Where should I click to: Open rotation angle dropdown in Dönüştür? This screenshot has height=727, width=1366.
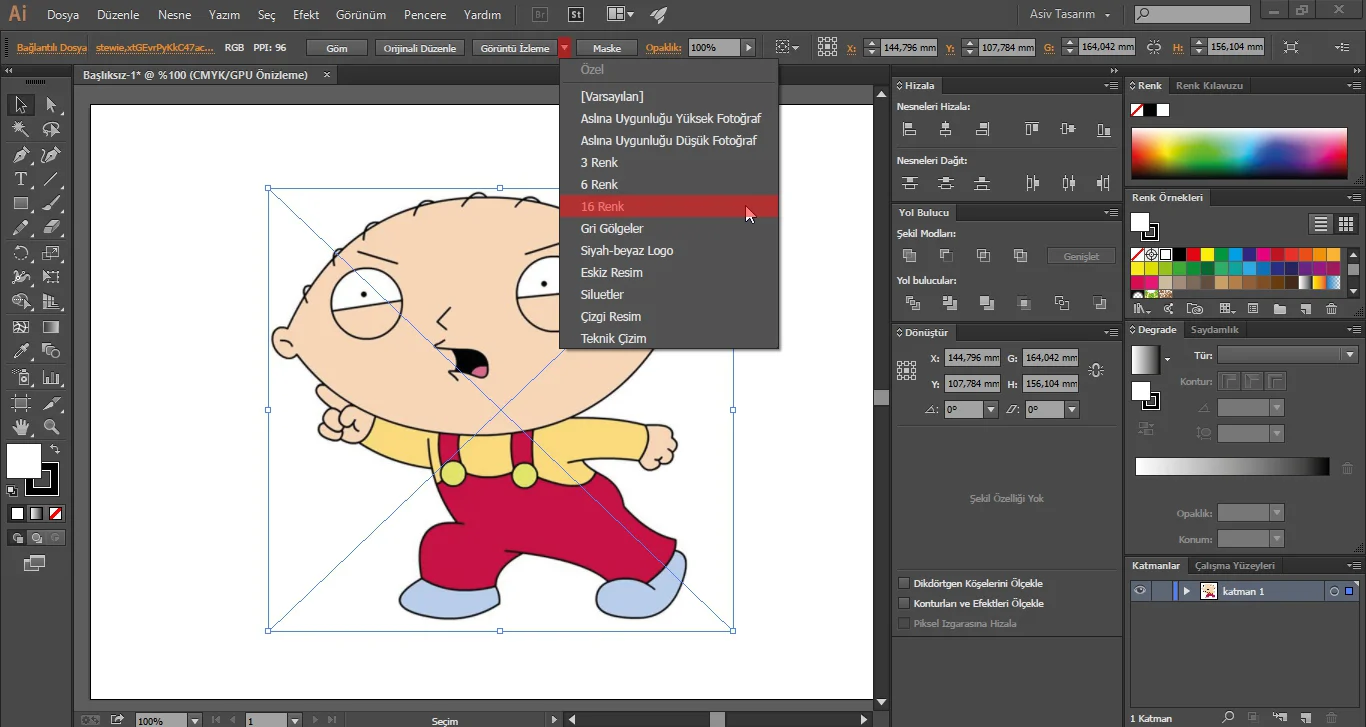[991, 409]
